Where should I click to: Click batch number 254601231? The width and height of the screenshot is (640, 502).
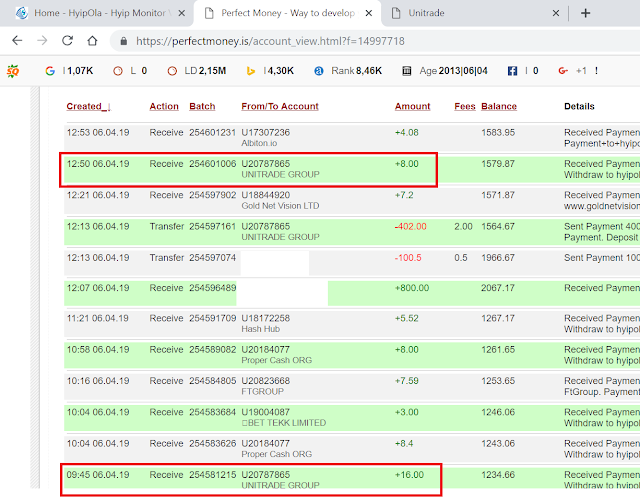pos(212,133)
